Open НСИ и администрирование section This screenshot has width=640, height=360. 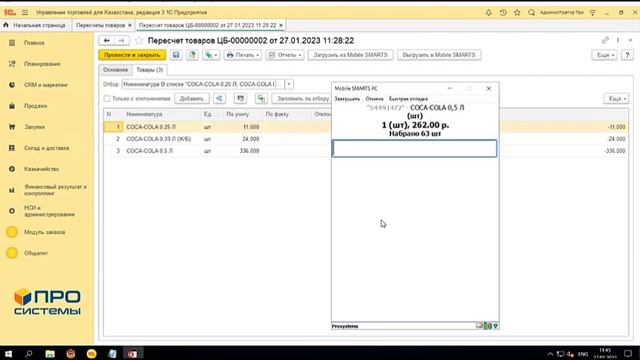pos(49,211)
